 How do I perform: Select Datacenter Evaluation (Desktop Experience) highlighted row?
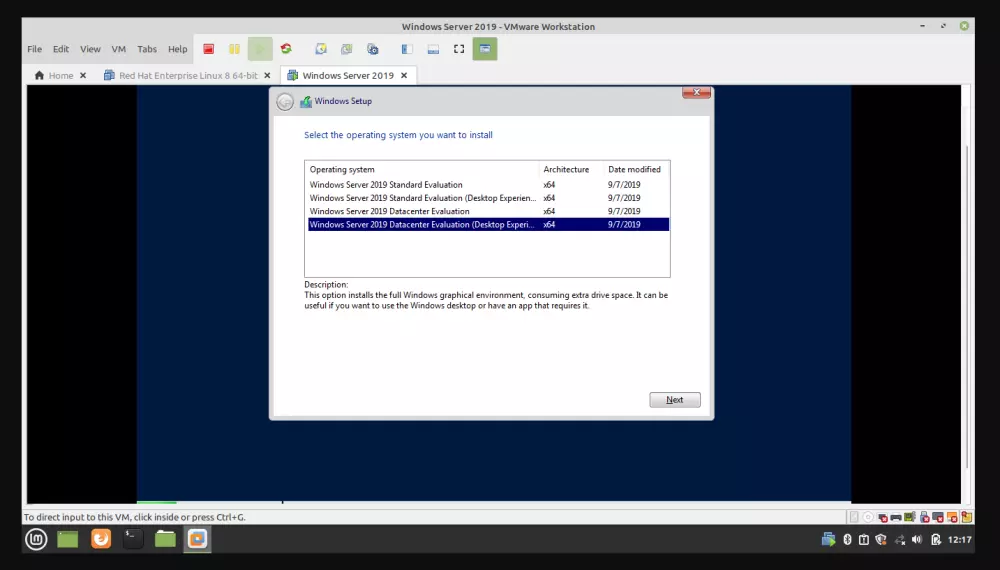point(489,224)
